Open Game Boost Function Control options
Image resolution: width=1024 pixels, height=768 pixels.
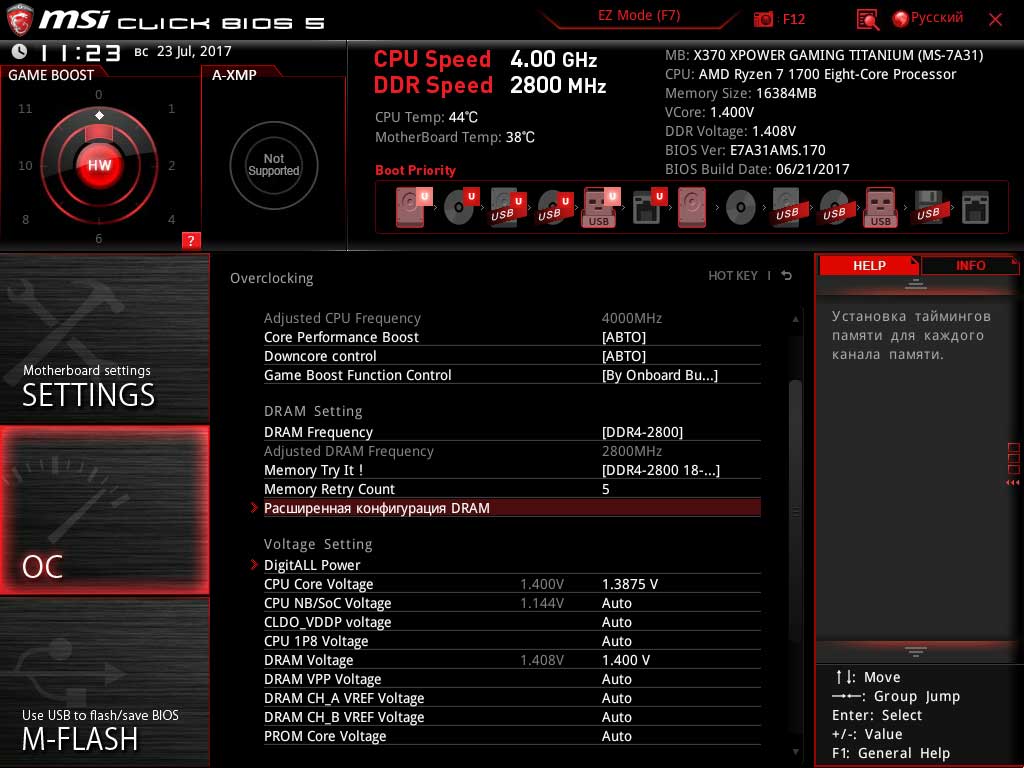pyautogui.click(x=512, y=375)
